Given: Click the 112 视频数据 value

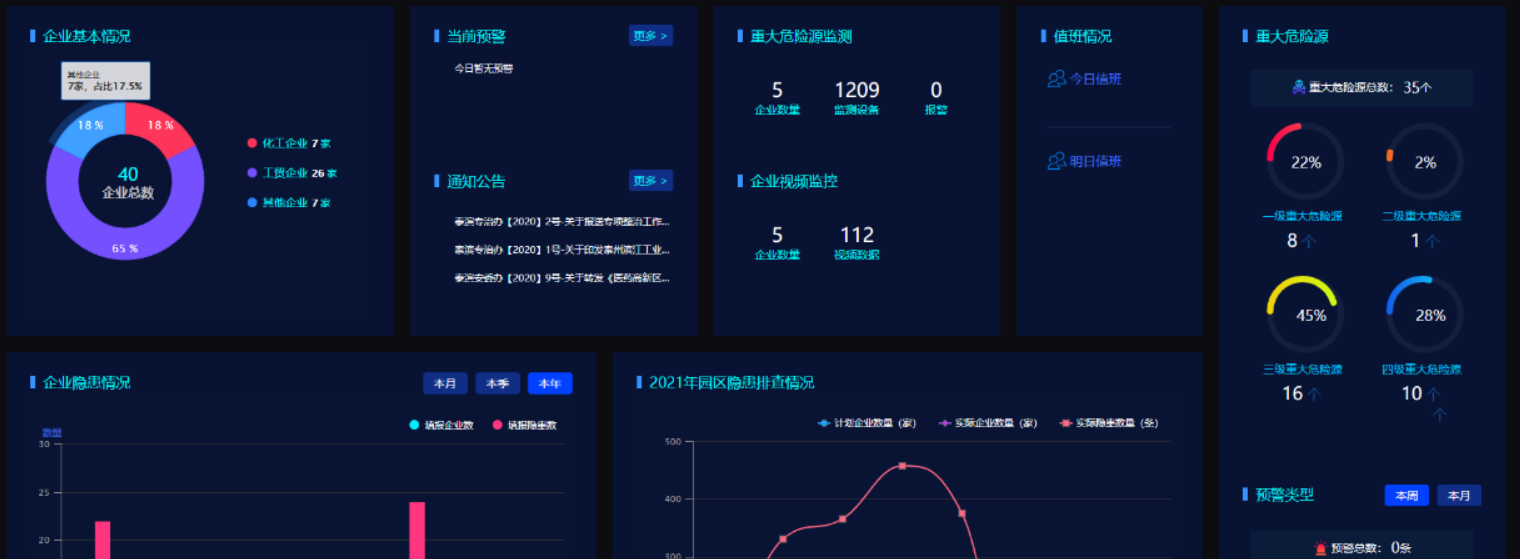Looking at the screenshot, I should 857,235.
